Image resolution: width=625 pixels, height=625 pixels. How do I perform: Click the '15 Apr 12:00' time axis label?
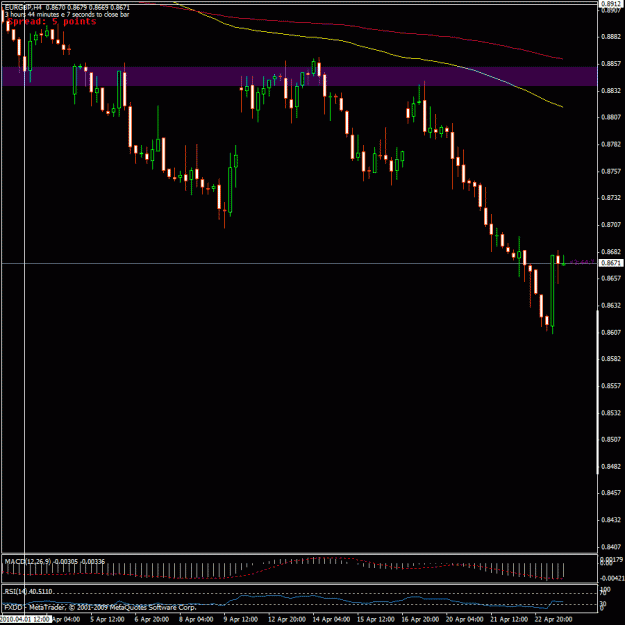coord(376,619)
